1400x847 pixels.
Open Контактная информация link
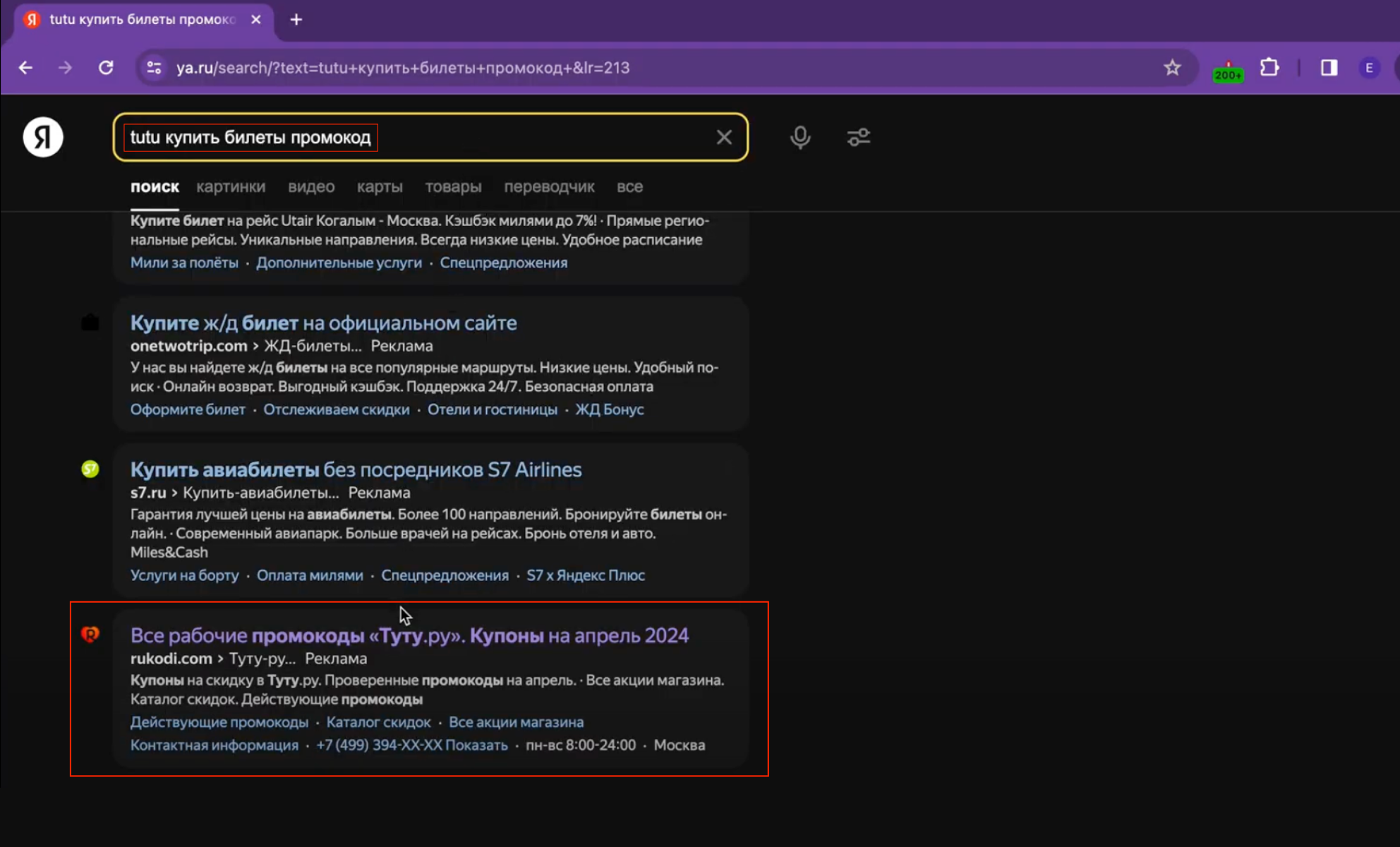214,745
